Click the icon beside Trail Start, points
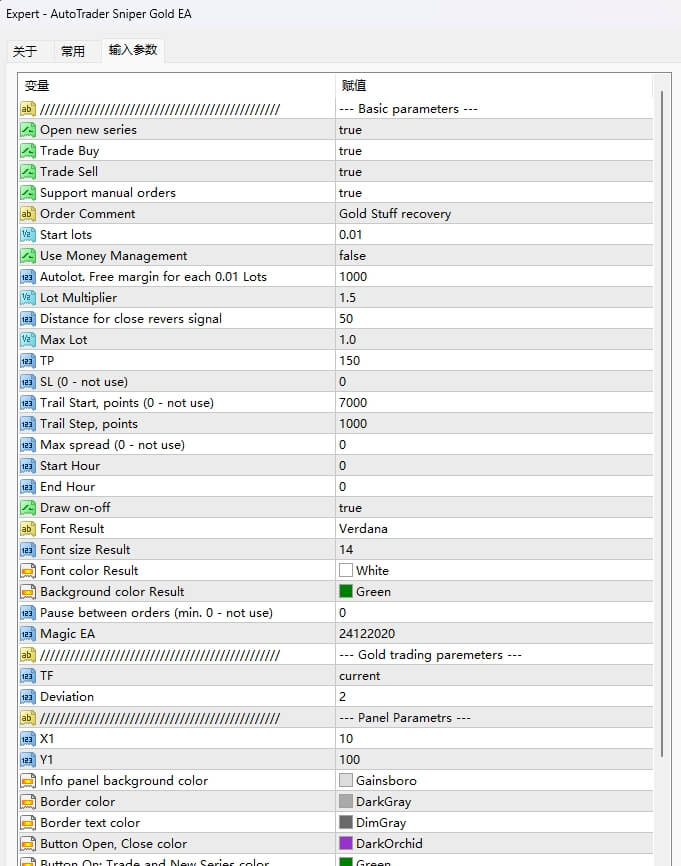Image resolution: width=681 pixels, height=866 pixels. pos(28,403)
